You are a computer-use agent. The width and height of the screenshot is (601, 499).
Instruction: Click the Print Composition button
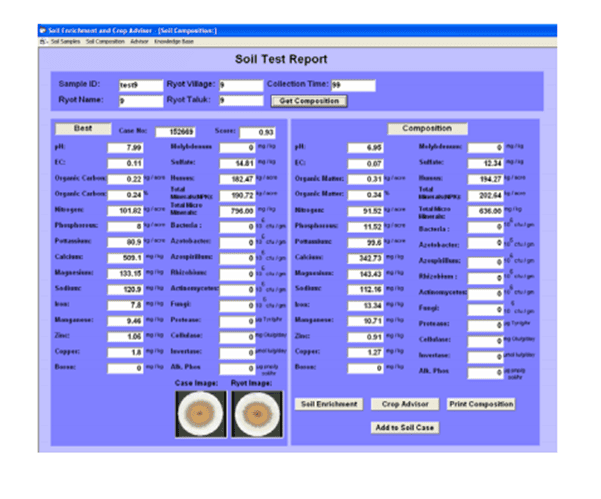480,404
